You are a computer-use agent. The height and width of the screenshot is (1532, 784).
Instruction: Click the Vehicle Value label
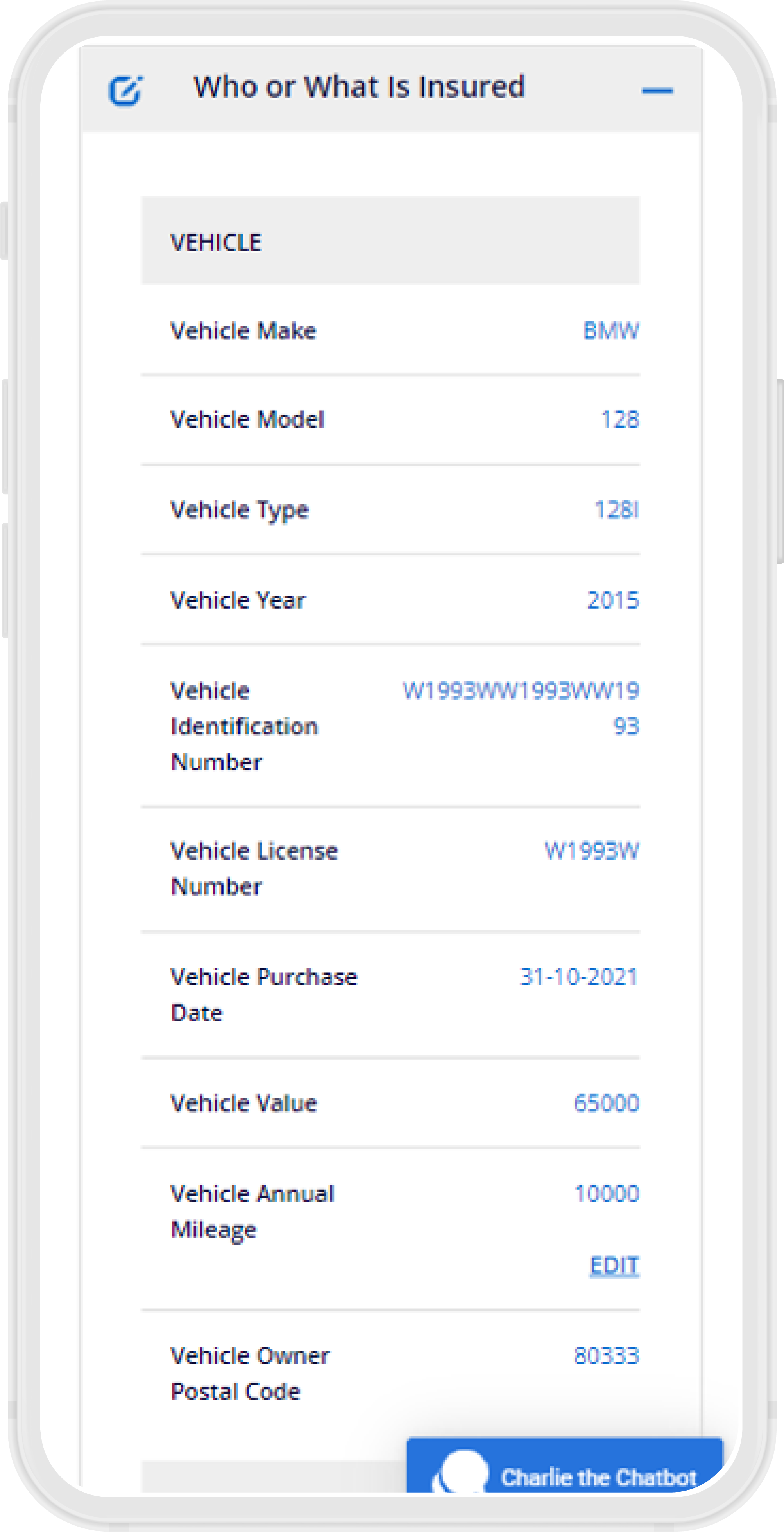(244, 1103)
